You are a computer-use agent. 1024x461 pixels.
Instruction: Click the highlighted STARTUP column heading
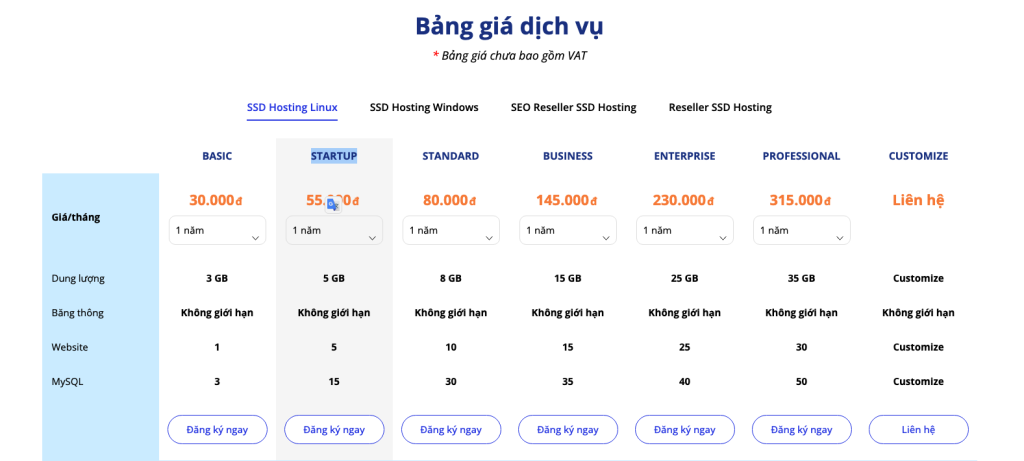click(334, 156)
